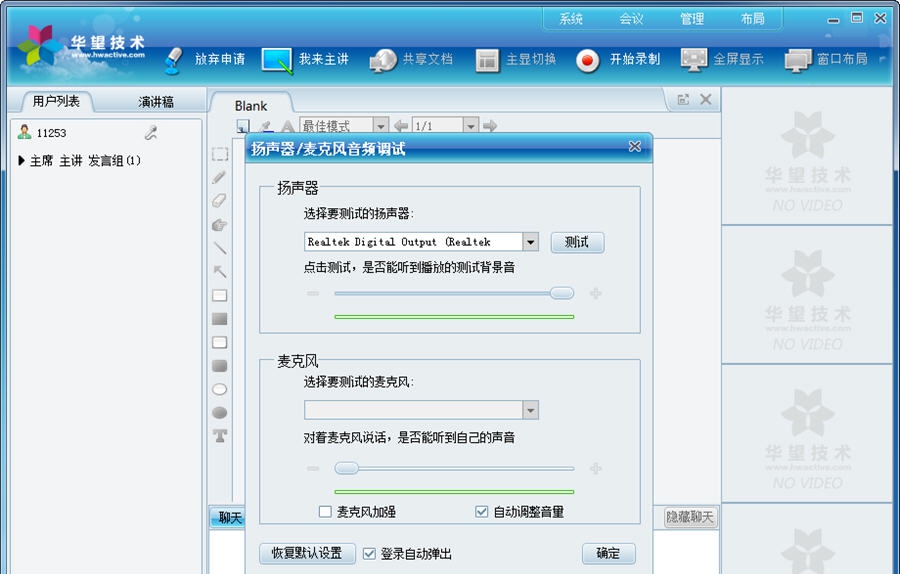The image size is (900, 574).
Task: Switch to the 演讲稿 tab
Action: tap(155, 102)
